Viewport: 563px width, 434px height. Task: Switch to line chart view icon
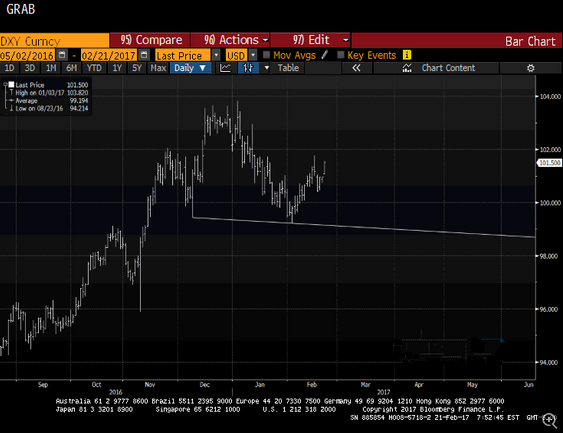click(x=225, y=68)
